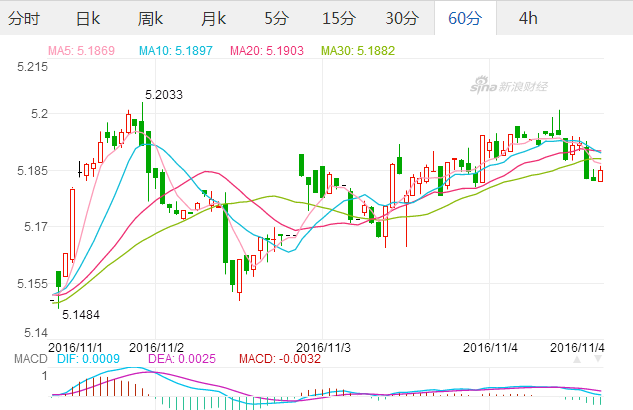Choose the 15分 interval tab
This screenshot has height=410, width=633.
338,18
